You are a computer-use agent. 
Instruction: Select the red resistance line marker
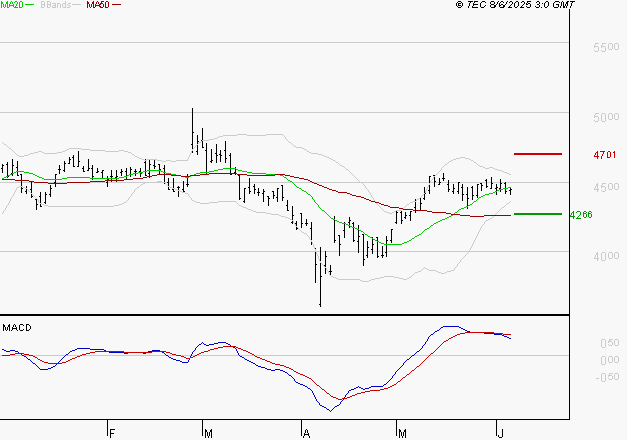(538, 154)
